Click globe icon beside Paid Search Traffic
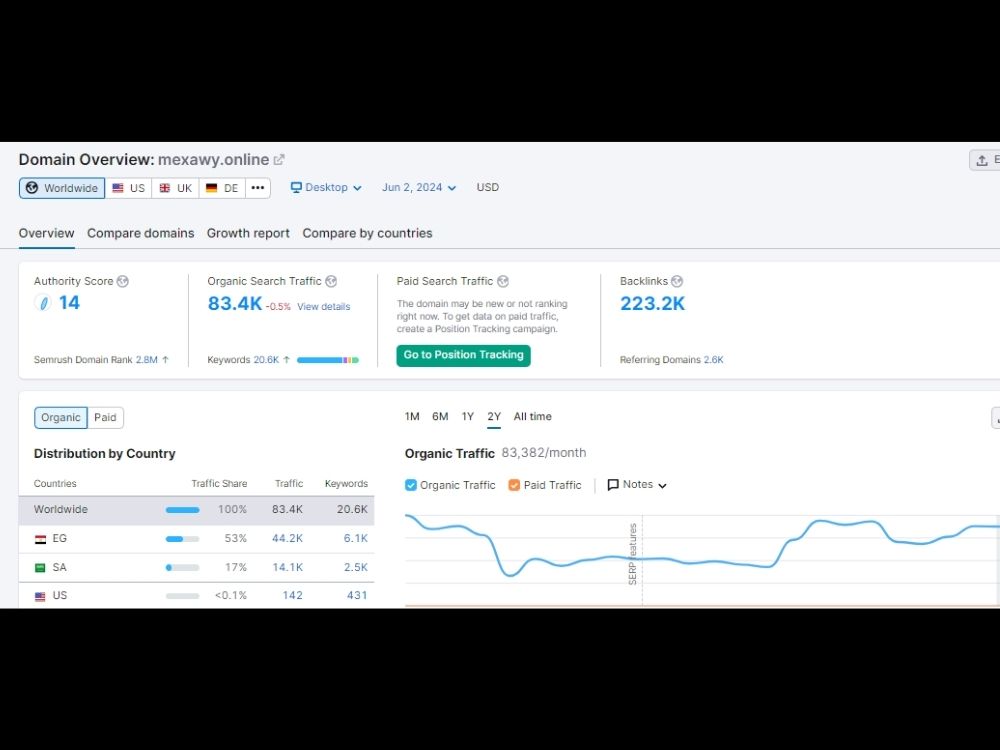 click(x=503, y=281)
